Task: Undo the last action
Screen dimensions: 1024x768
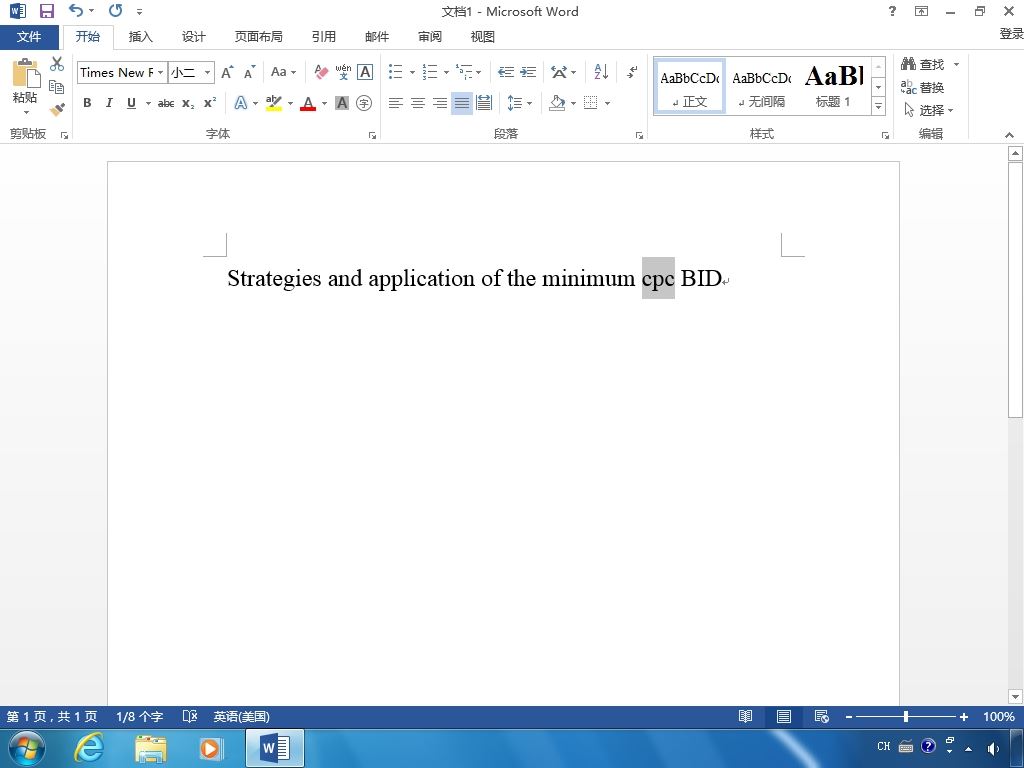Action: click(x=76, y=10)
